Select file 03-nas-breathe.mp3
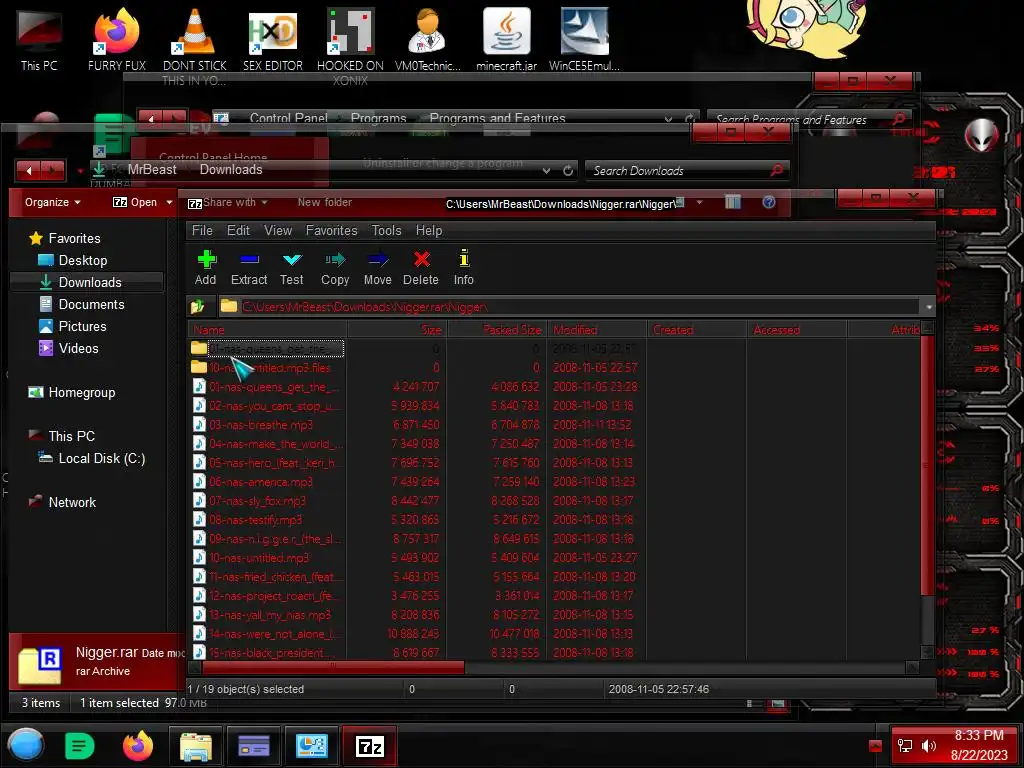Image resolution: width=1024 pixels, height=768 pixels. pos(261,425)
